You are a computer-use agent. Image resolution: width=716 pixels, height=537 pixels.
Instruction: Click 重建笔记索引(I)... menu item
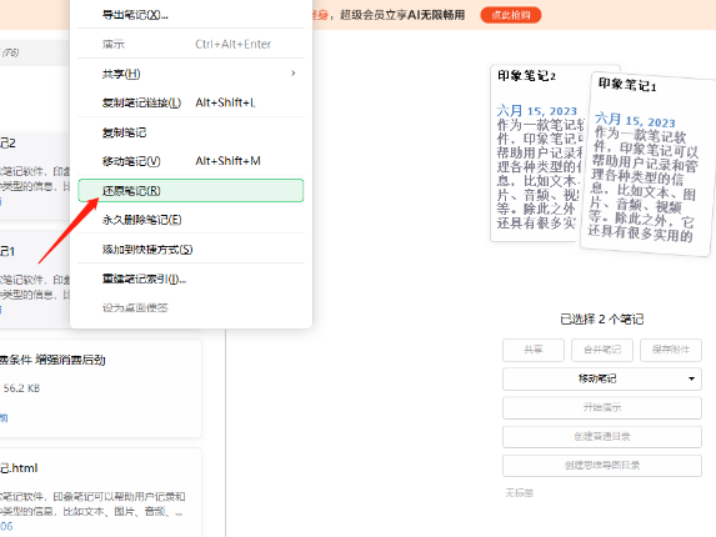coord(191,279)
